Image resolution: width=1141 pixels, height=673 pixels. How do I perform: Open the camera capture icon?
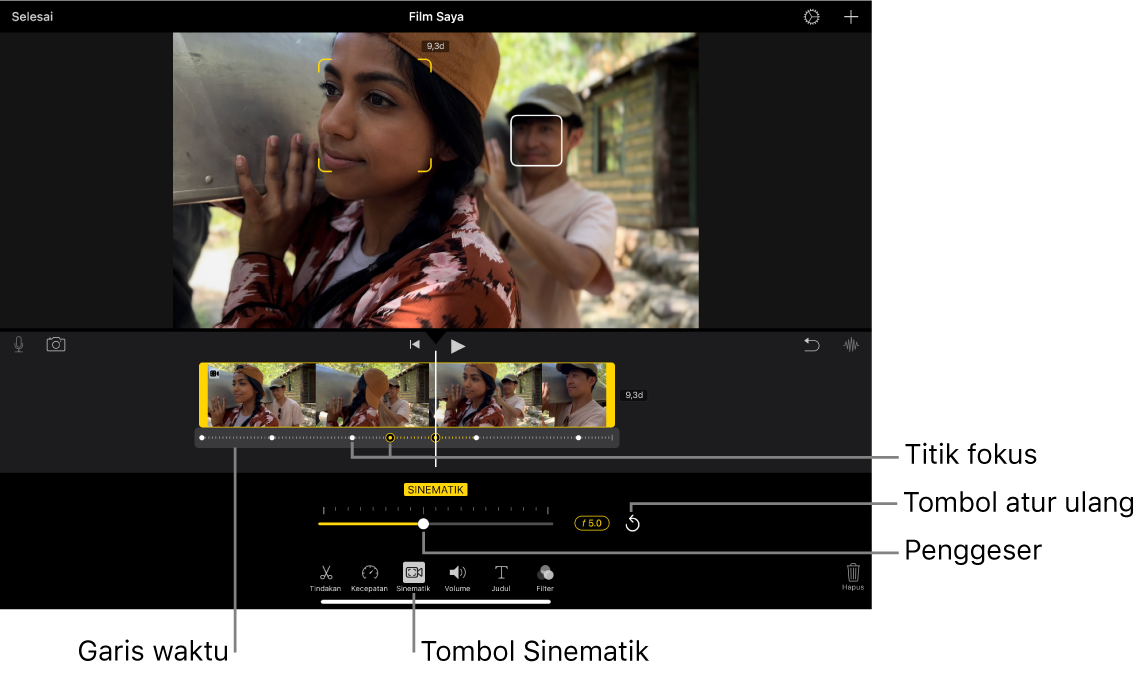point(56,344)
